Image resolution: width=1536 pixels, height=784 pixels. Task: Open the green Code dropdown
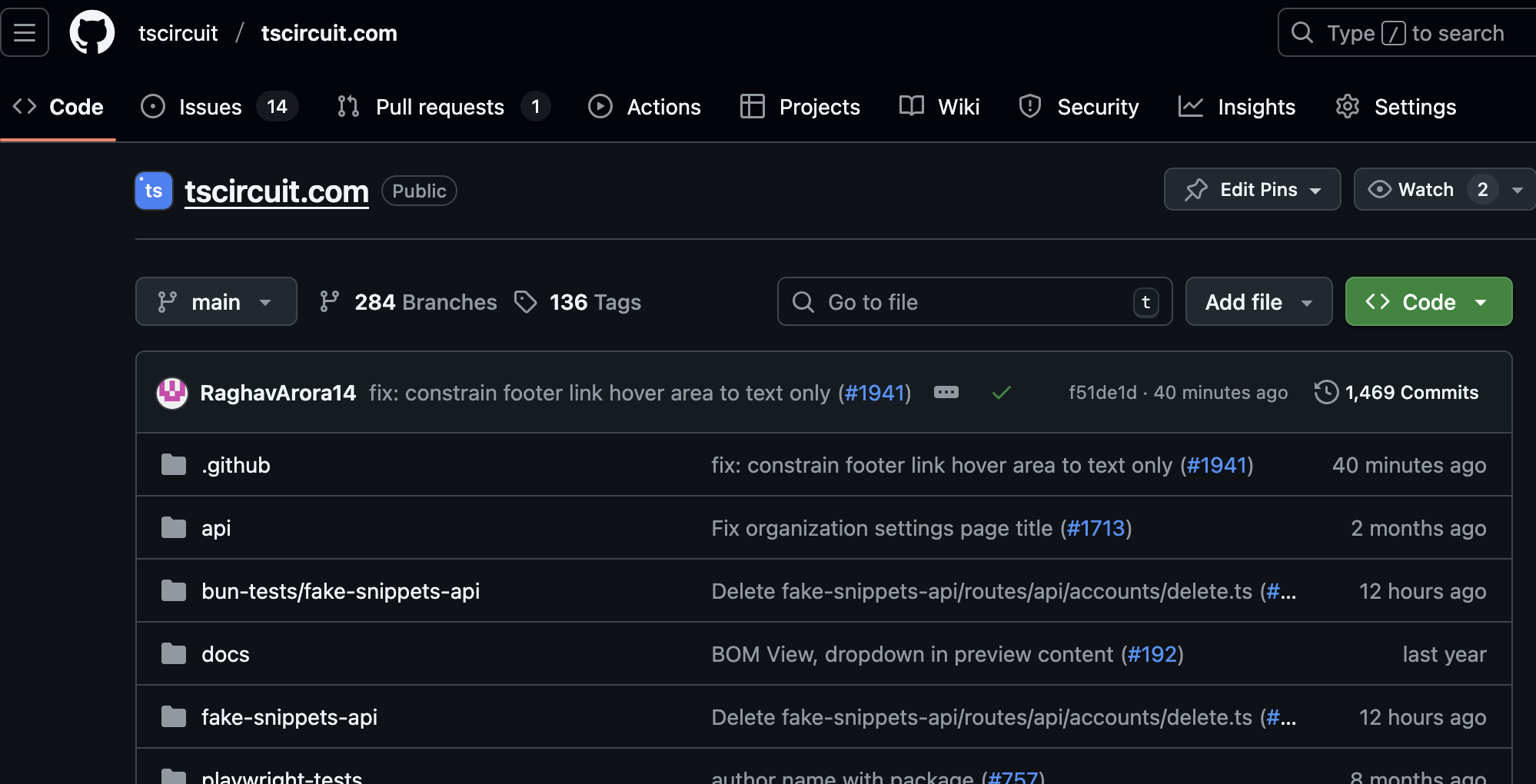1428,302
